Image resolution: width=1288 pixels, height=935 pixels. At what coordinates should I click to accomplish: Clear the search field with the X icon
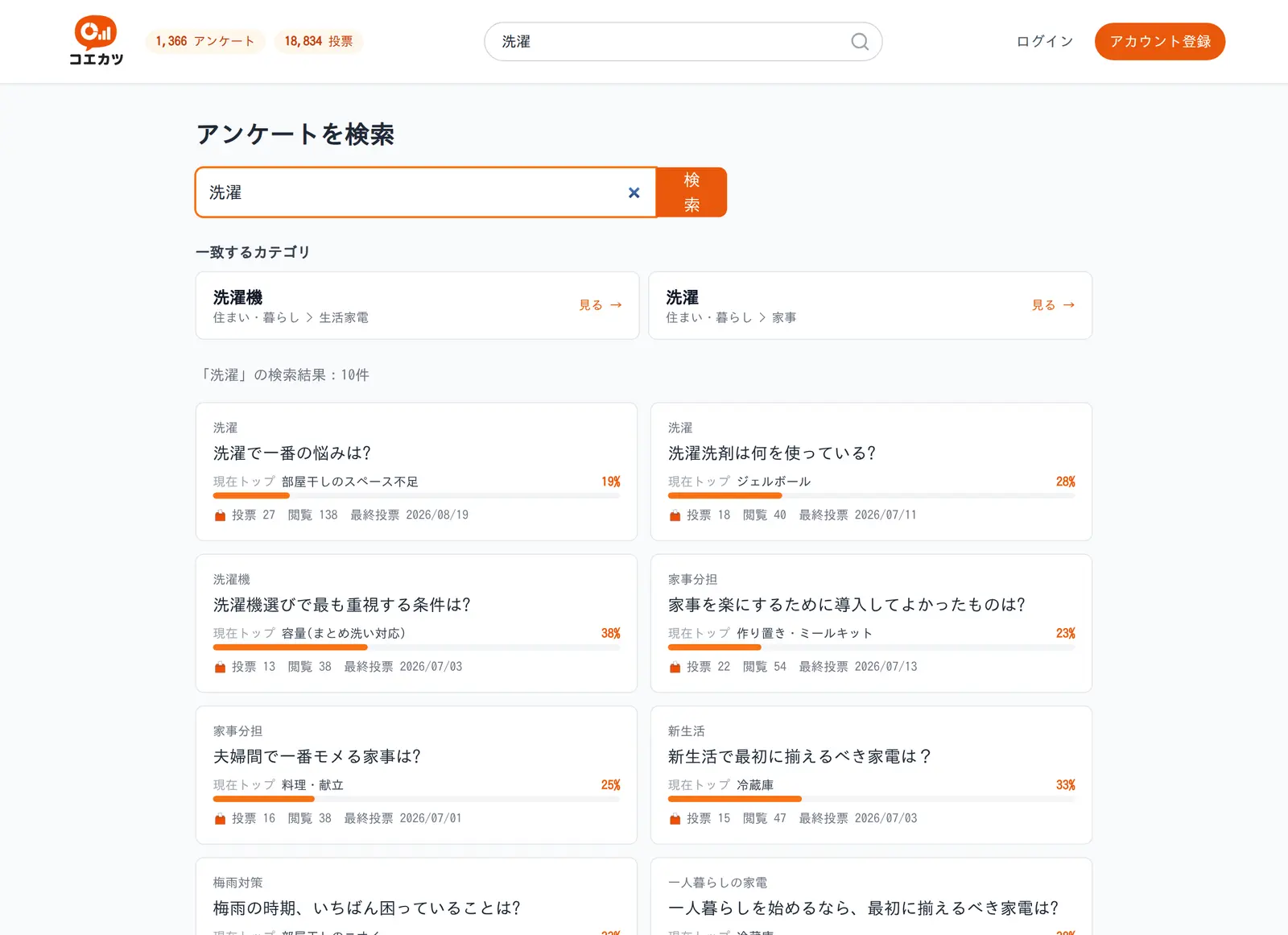(x=634, y=192)
